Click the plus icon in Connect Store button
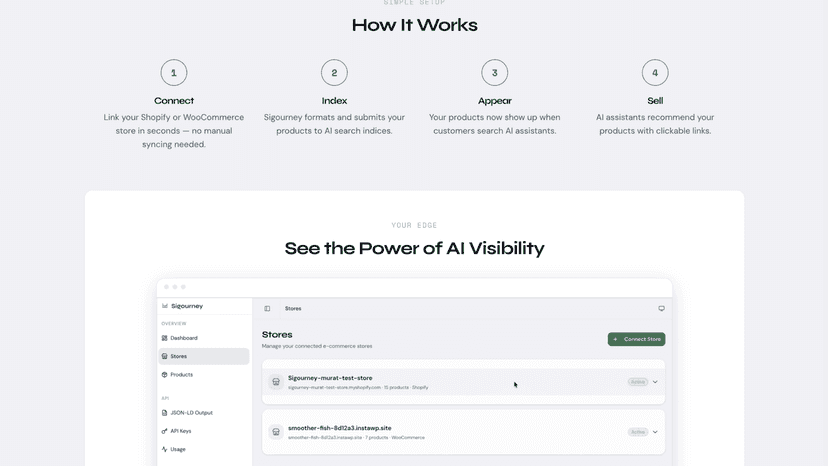Screen dimensions: 828x466 (615, 339)
